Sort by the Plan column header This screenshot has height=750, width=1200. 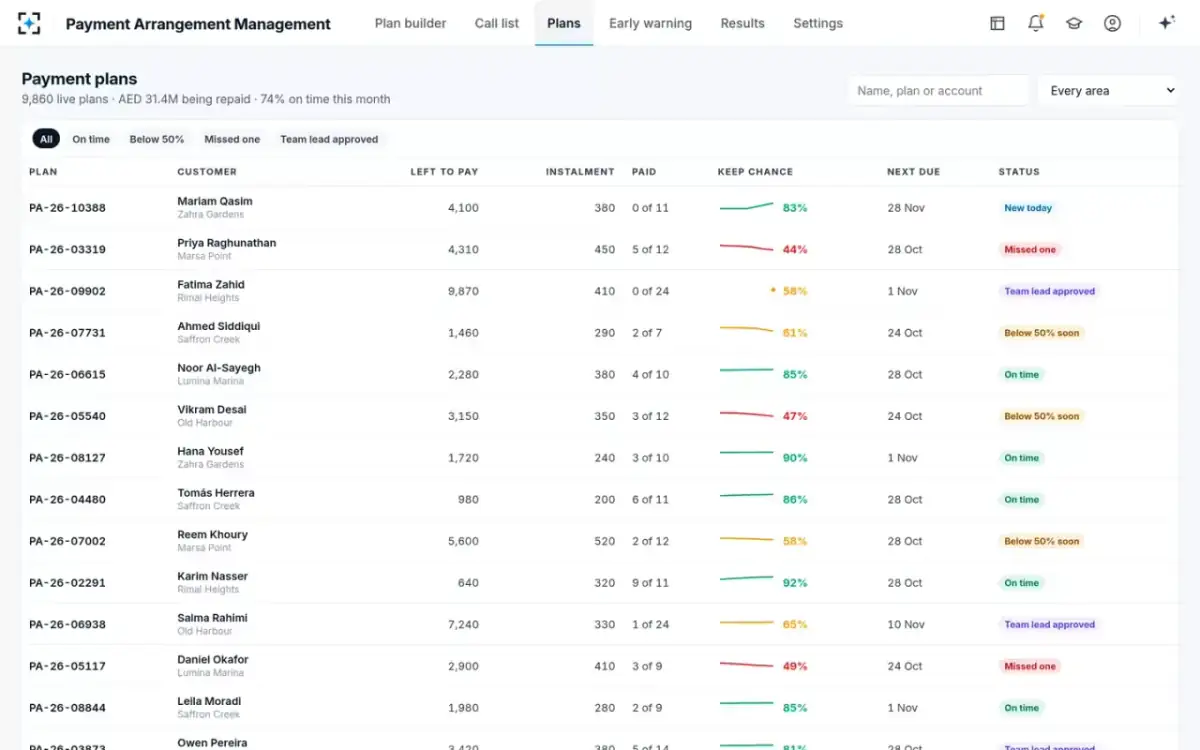[43, 172]
